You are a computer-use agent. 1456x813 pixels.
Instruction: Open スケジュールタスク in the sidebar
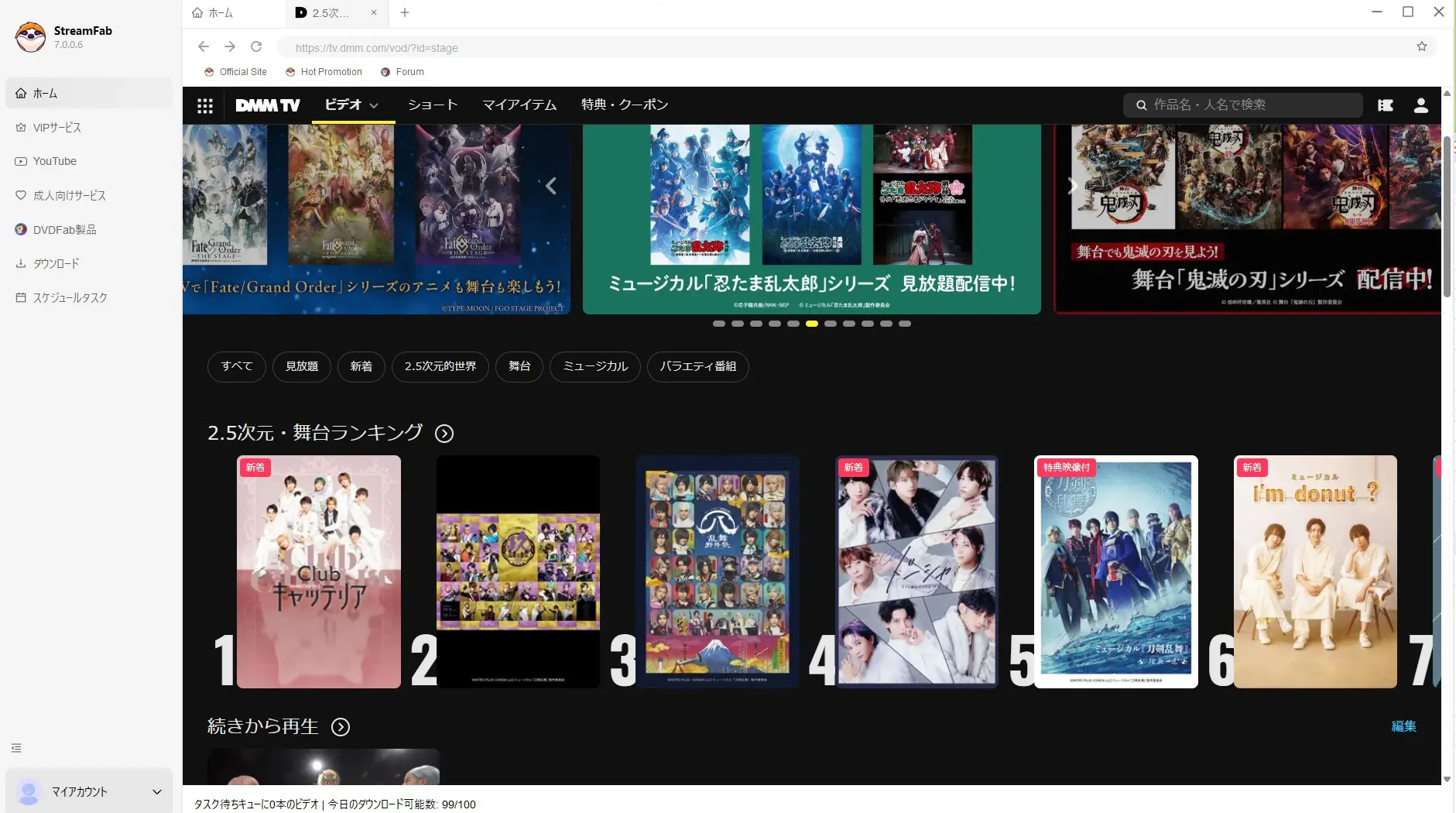point(88,297)
